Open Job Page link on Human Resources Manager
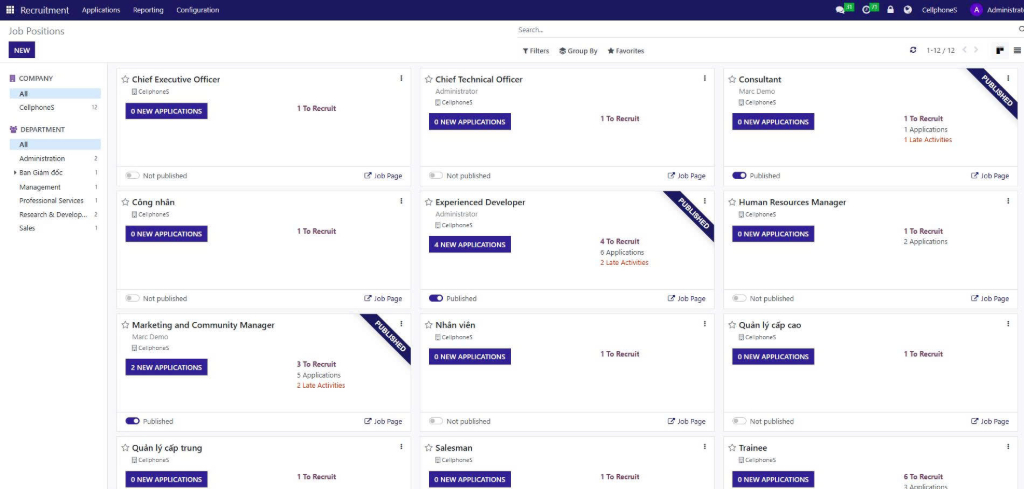Viewport: 1024px width, 489px height. pyautogui.click(x=990, y=298)
